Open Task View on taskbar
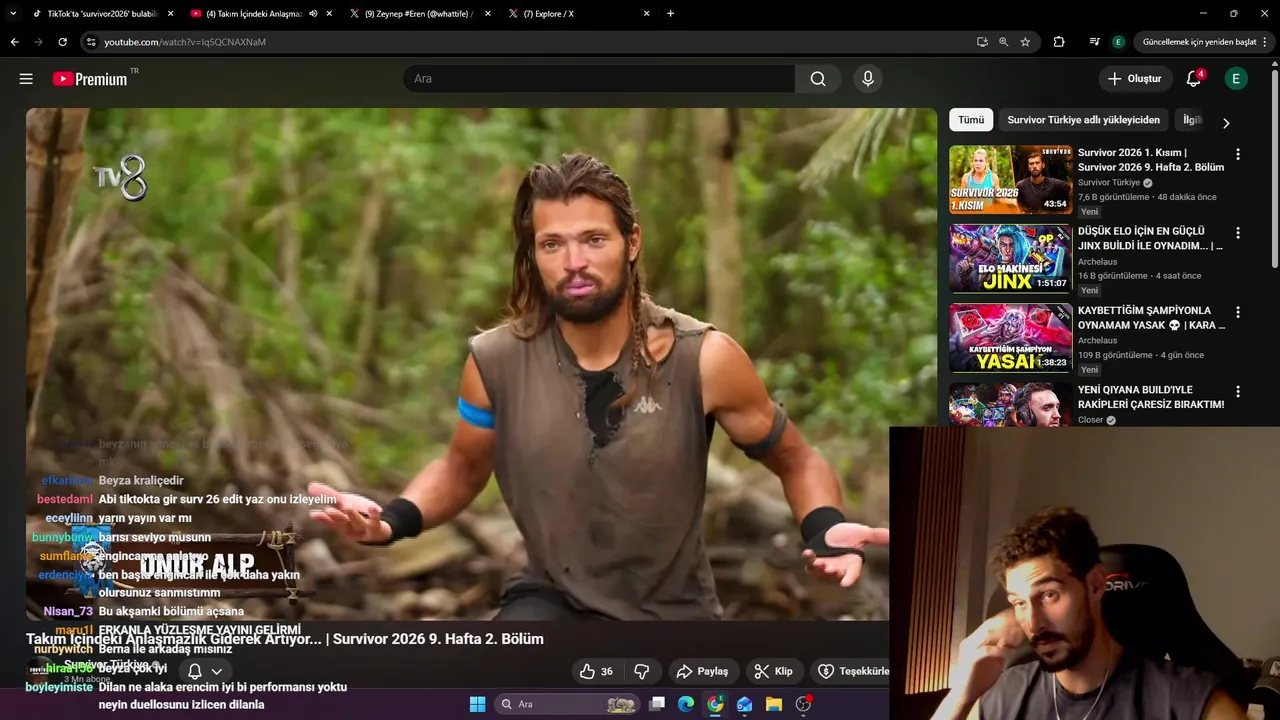Image resolution: width=1280 pixels, height=720 pixels. pyautogui.click(x=657, y=704)
